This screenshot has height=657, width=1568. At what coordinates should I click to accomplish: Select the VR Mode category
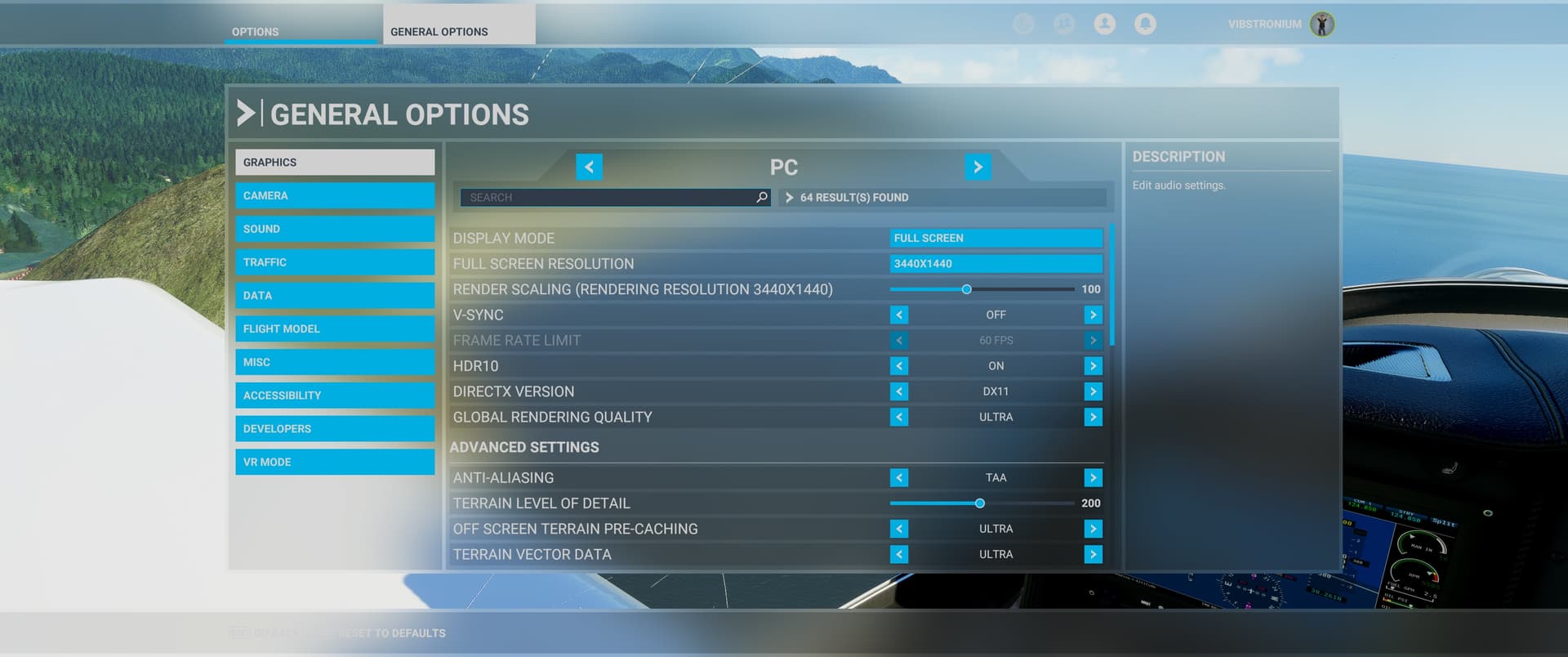coord(335,462)
